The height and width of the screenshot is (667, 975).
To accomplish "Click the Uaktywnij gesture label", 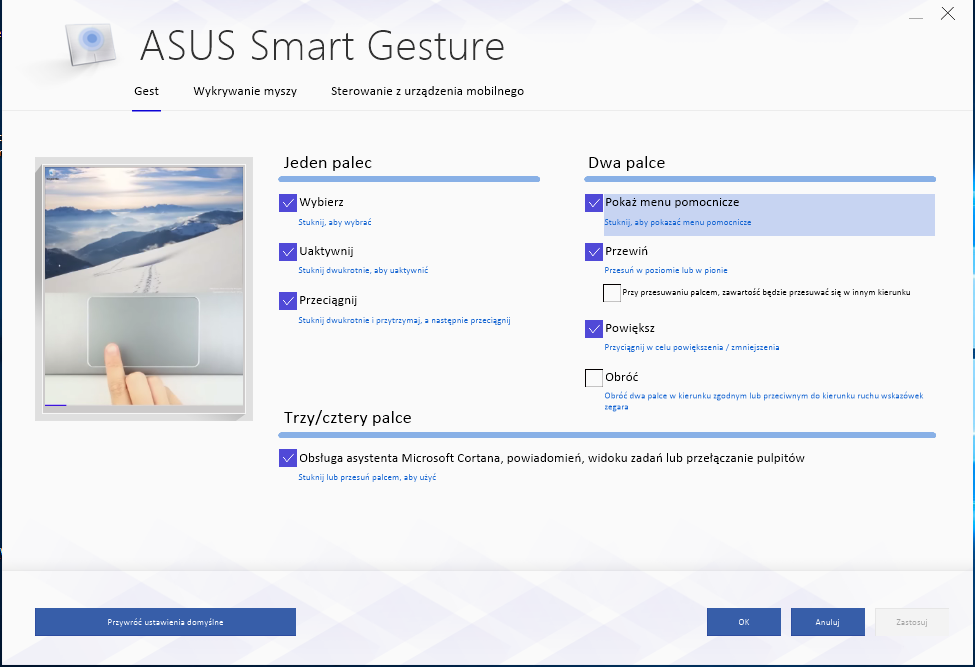I will [326, 251].
